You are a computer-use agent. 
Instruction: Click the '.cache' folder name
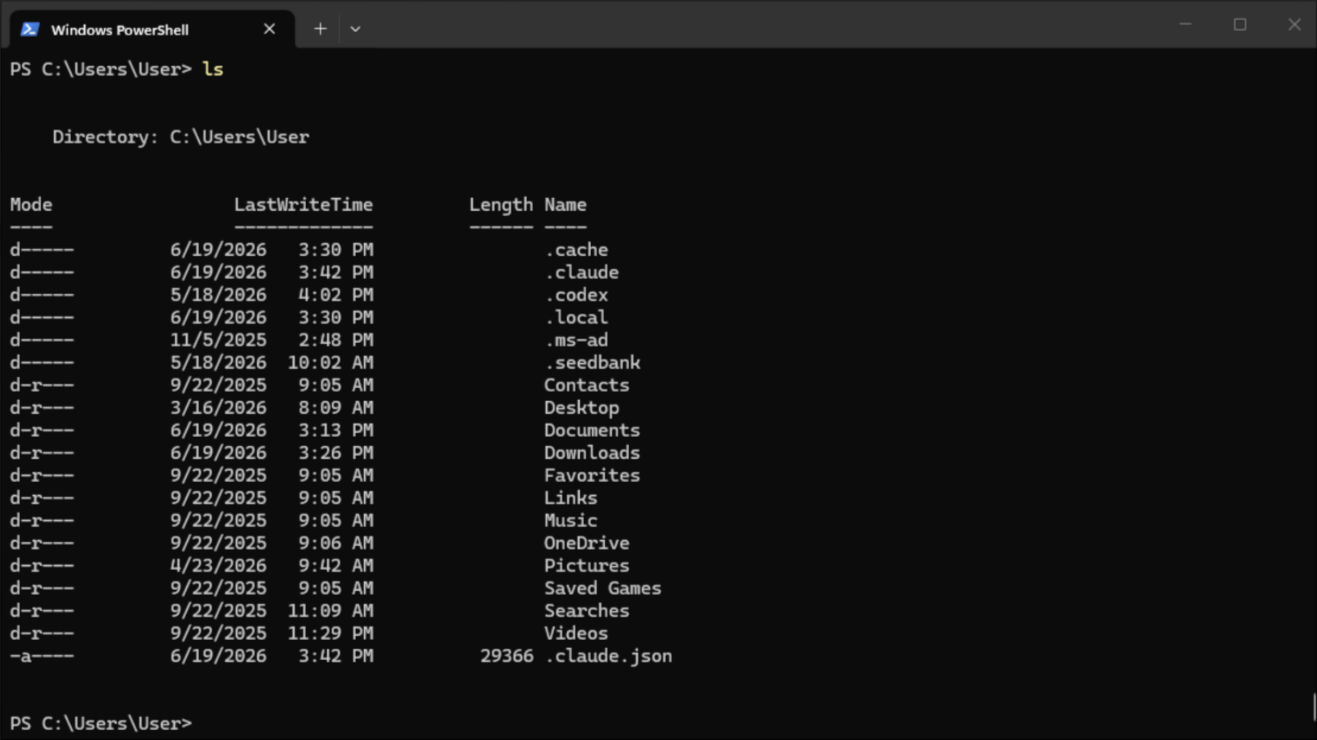[x=576, y=250]
